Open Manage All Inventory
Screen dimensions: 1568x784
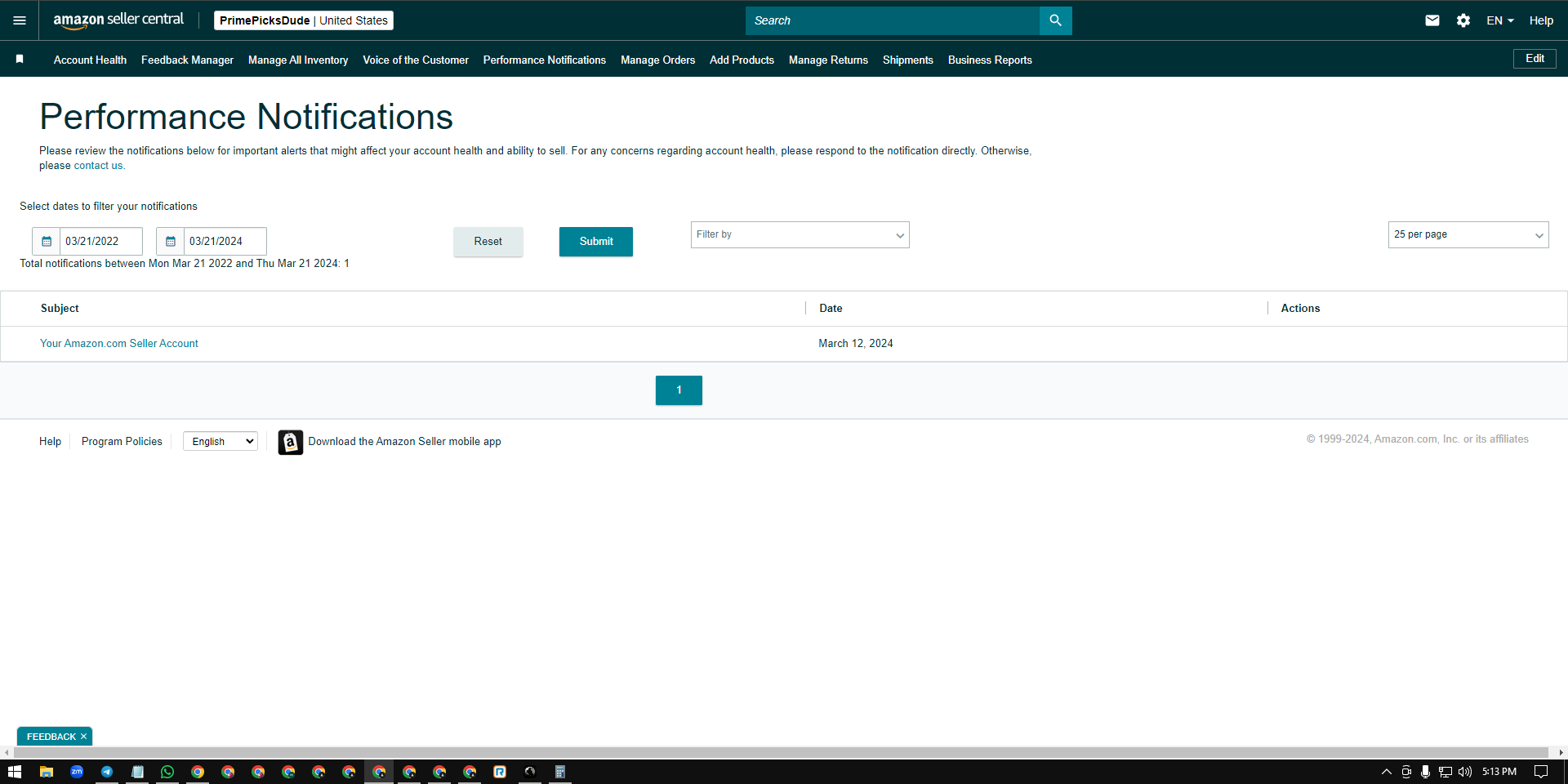[298, 60]
